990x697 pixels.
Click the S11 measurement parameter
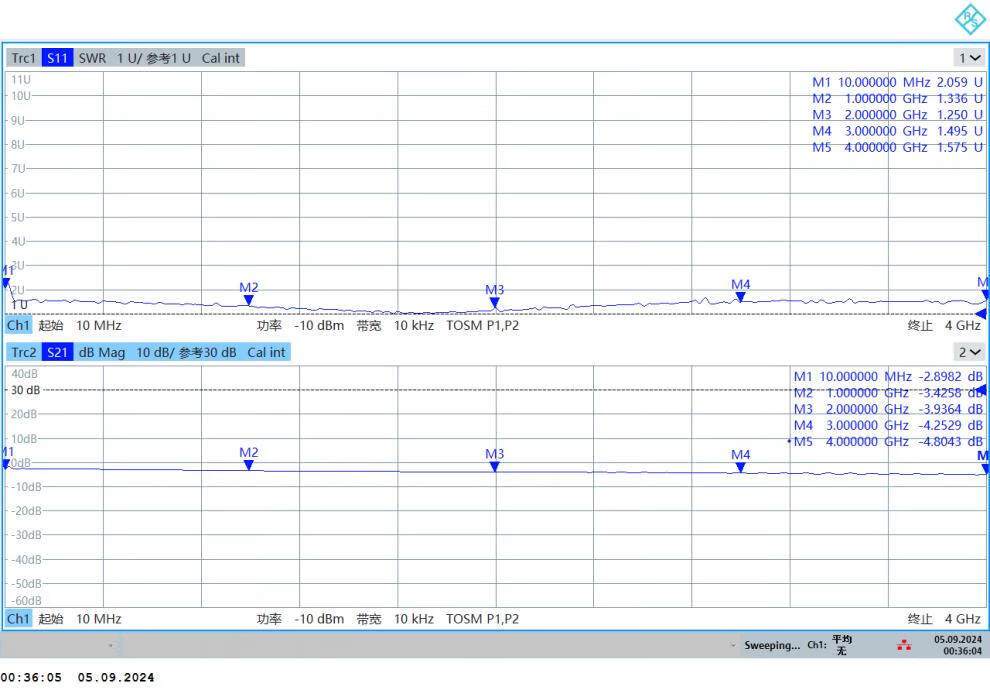pyautogui.click(x=58, y=58)
